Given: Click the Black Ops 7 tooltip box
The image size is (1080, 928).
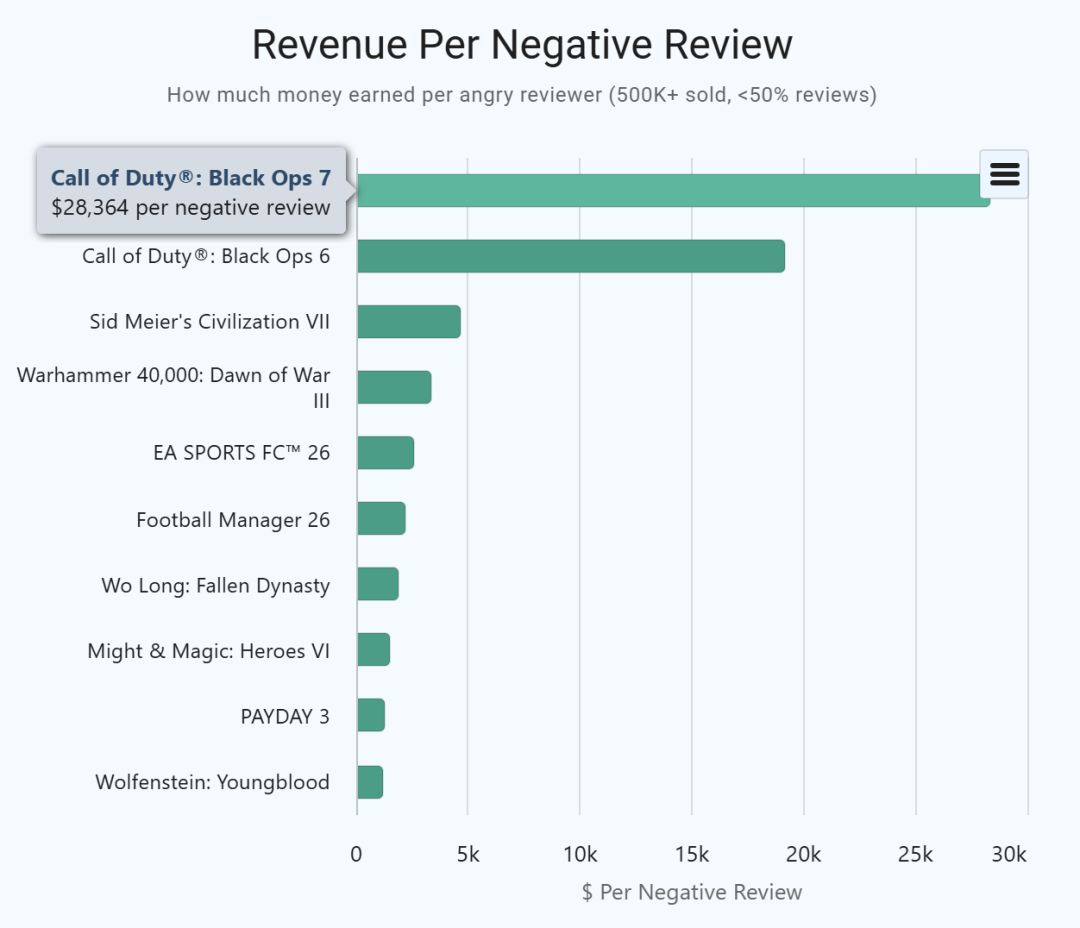Looking at the screenshot, I should [x=191, y=192].
